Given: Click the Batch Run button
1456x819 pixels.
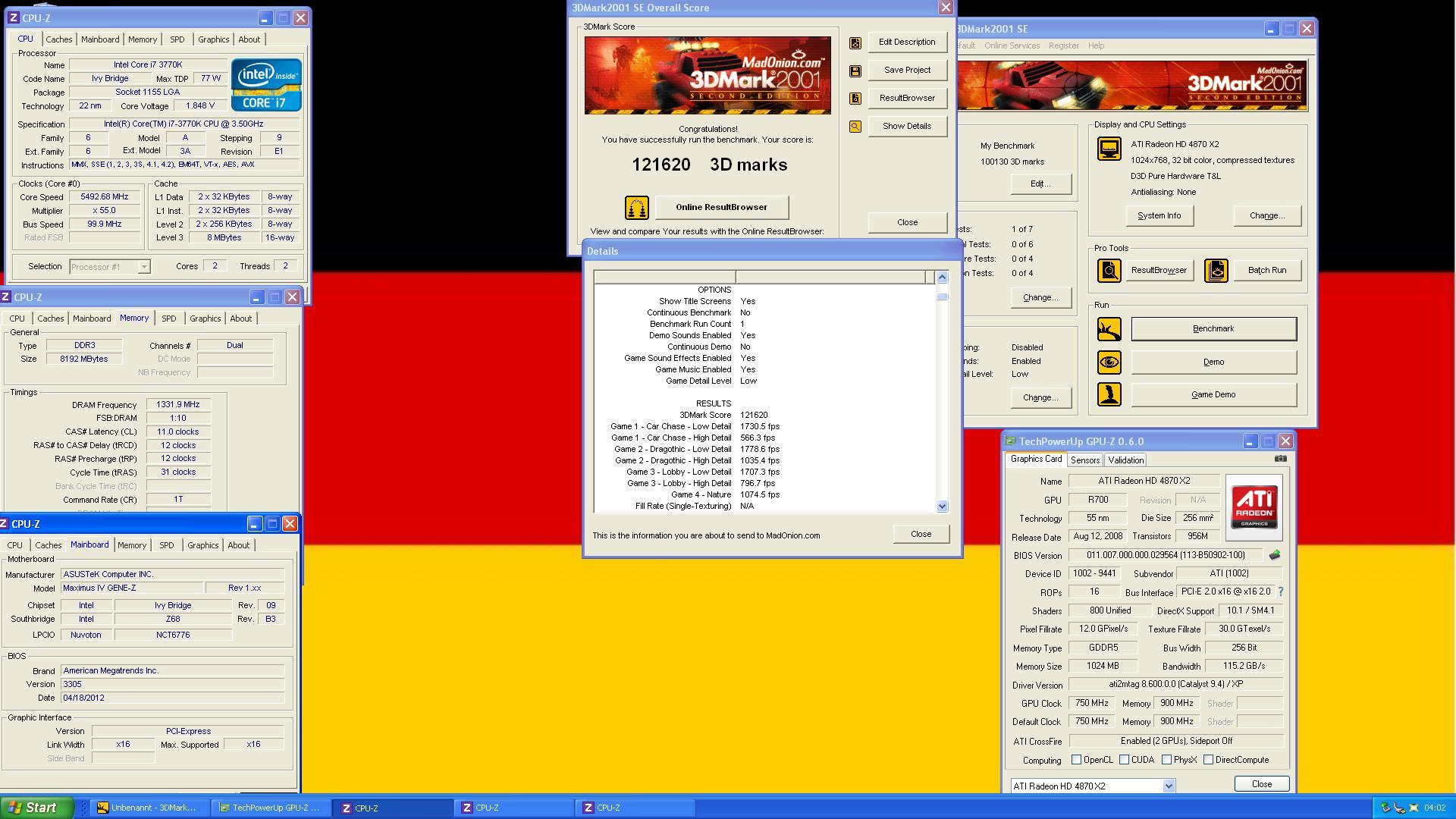Looking at the screenshot, I should click(x=1266, y=270).
